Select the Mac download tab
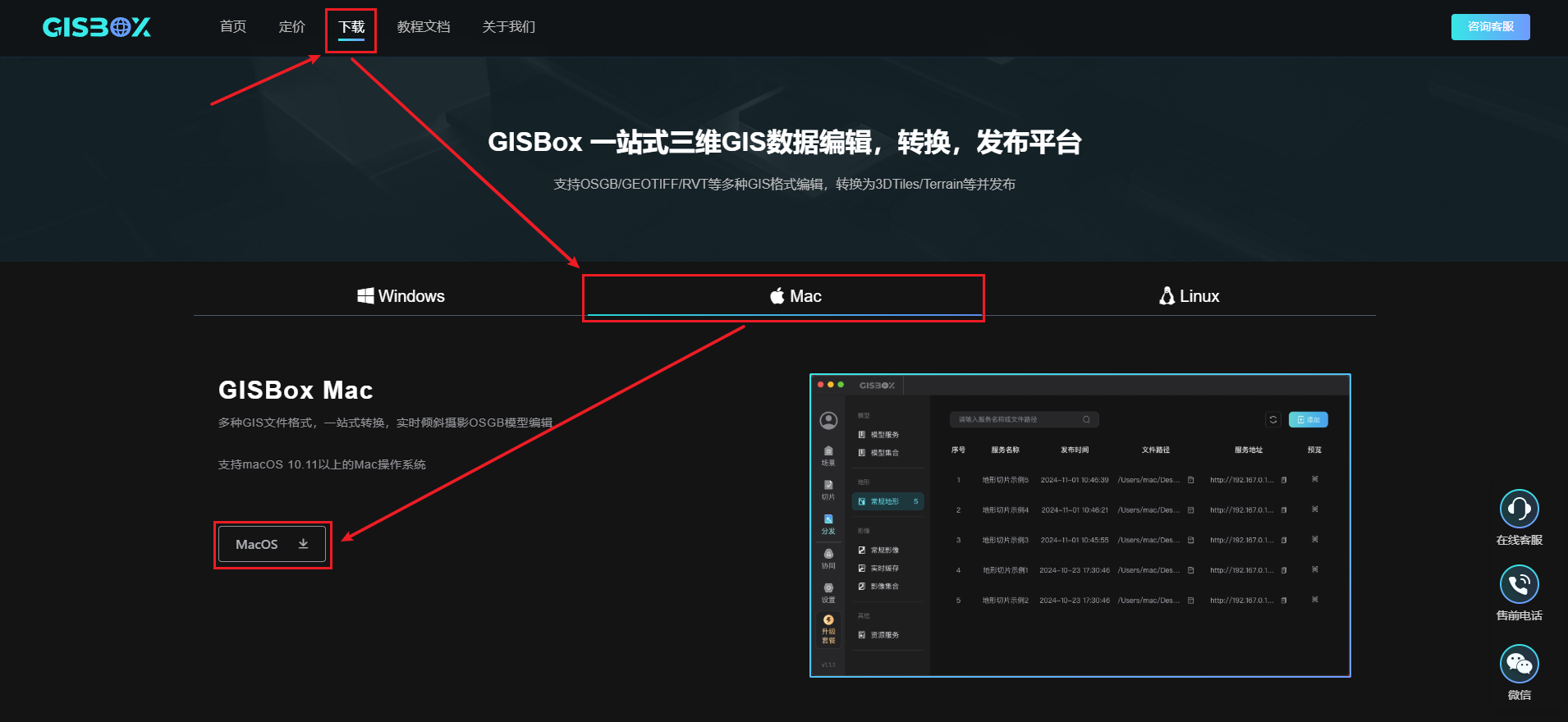Screen dimensions: 1568x722 [x=784, y=296]
